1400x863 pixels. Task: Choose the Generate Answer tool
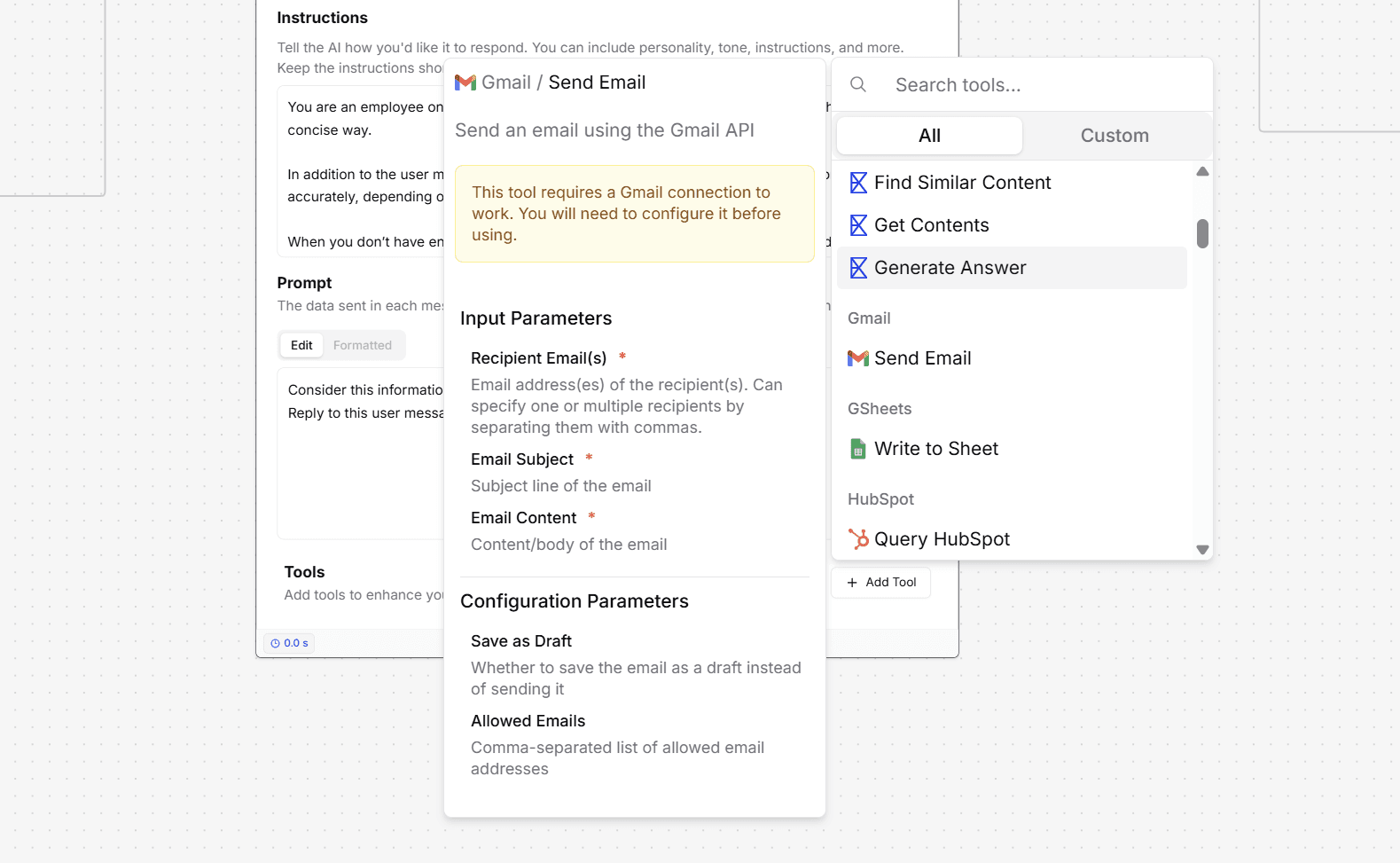tap(1012, 268)
